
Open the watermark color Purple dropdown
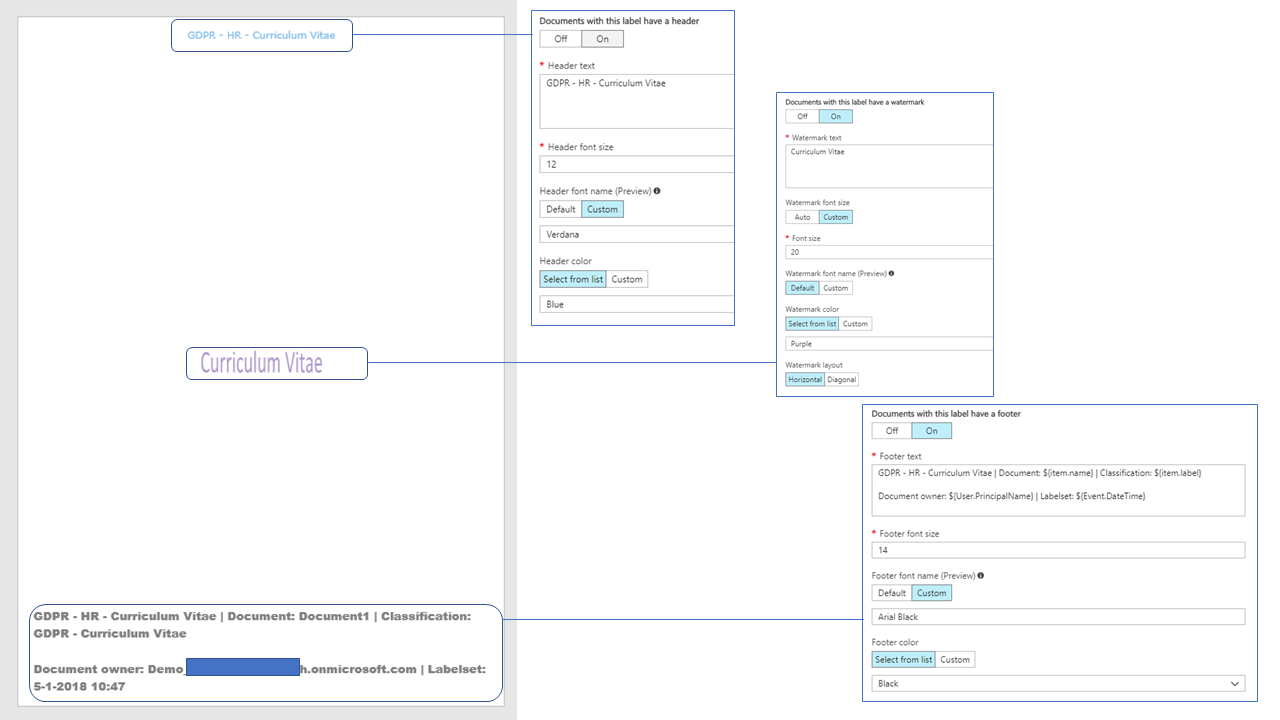pyautogui.click(x=888, y=344)
